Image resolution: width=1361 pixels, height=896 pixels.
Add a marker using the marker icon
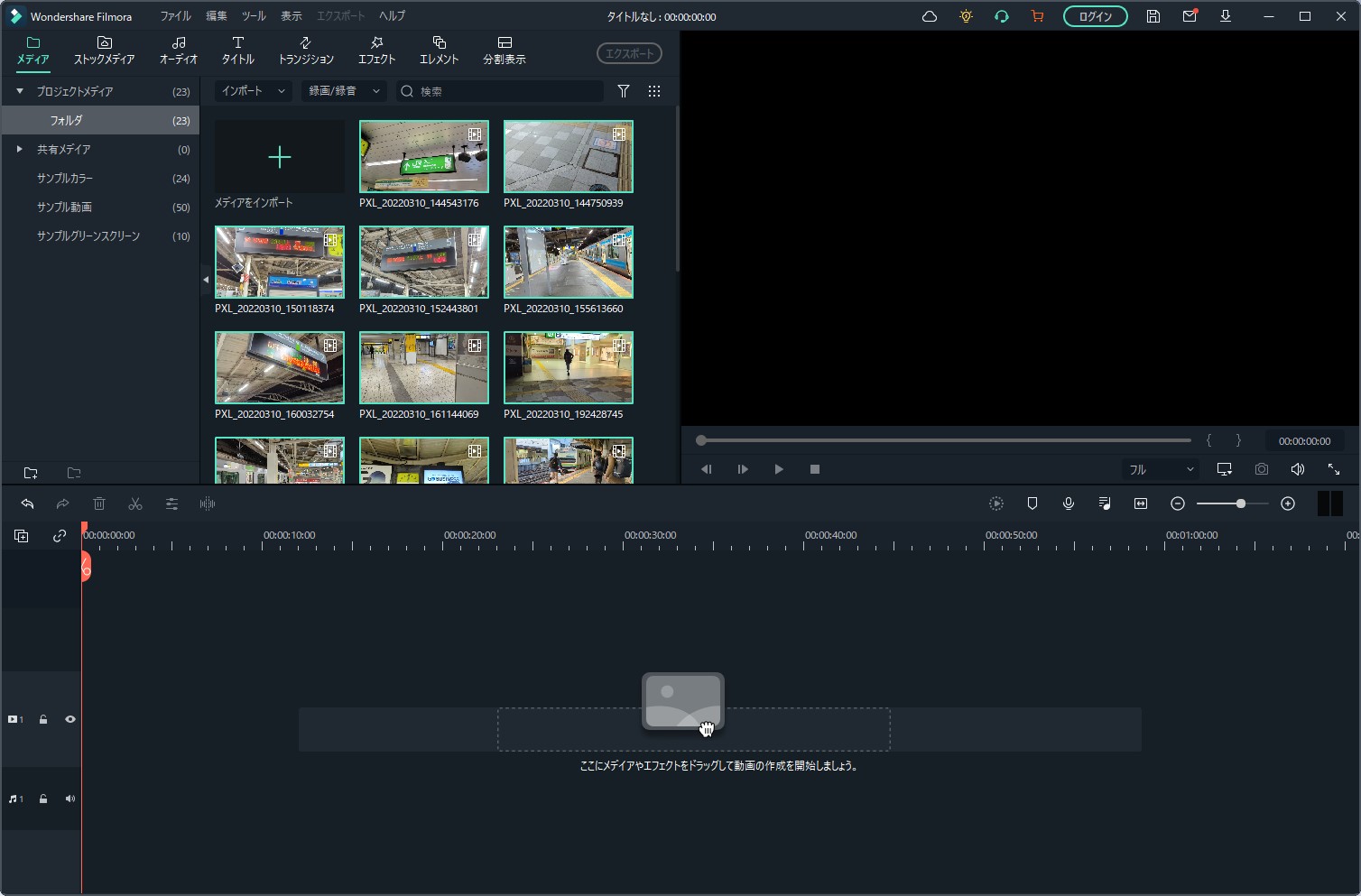pos(1032,503)
